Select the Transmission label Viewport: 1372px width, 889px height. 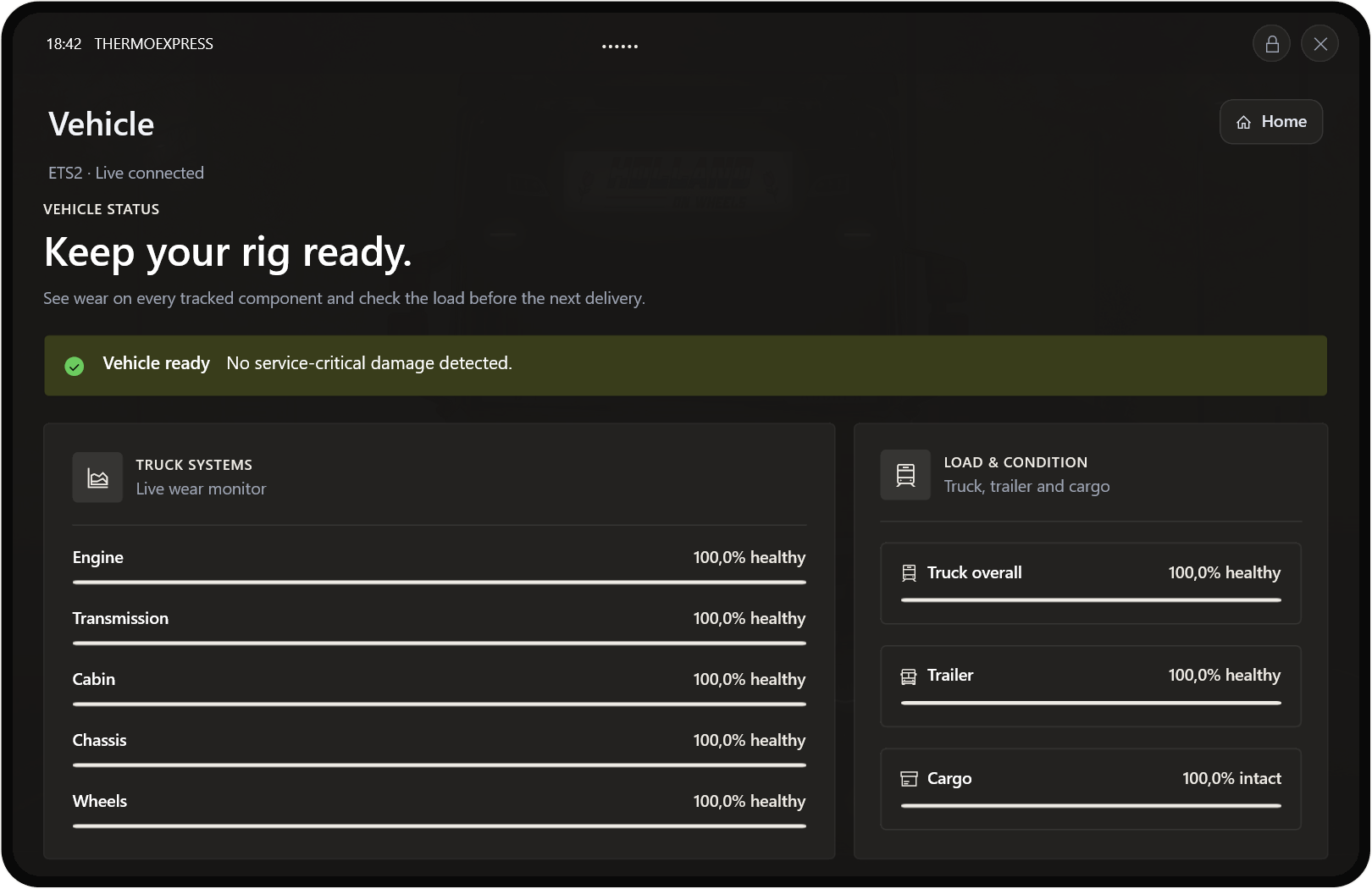(120, 619)
